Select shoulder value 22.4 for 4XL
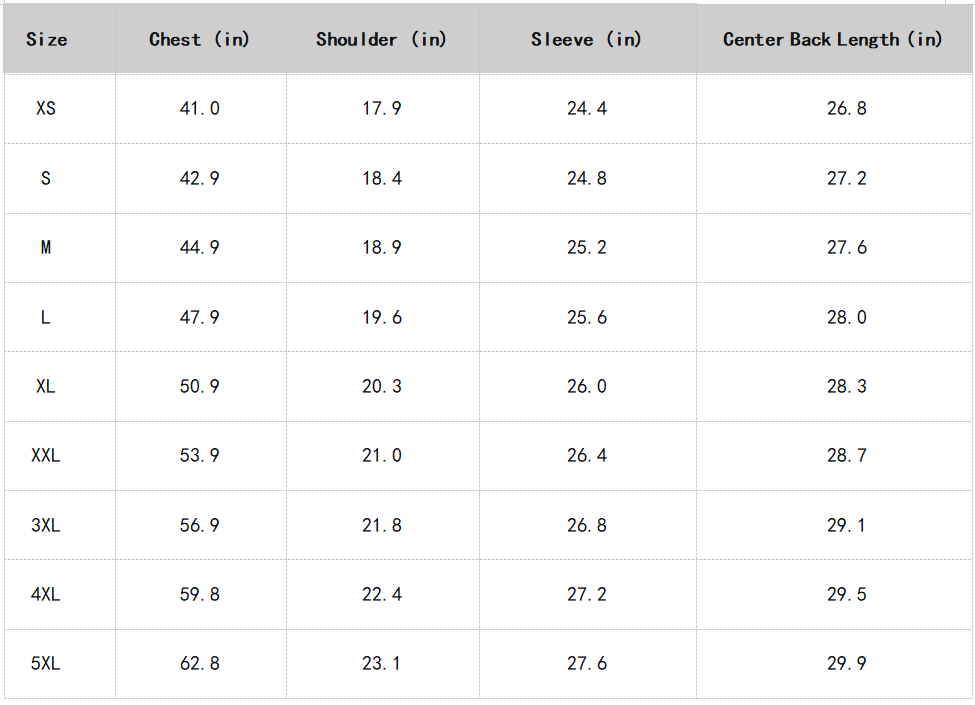Viewport: 975px width, 705px height. coord(382,594)
